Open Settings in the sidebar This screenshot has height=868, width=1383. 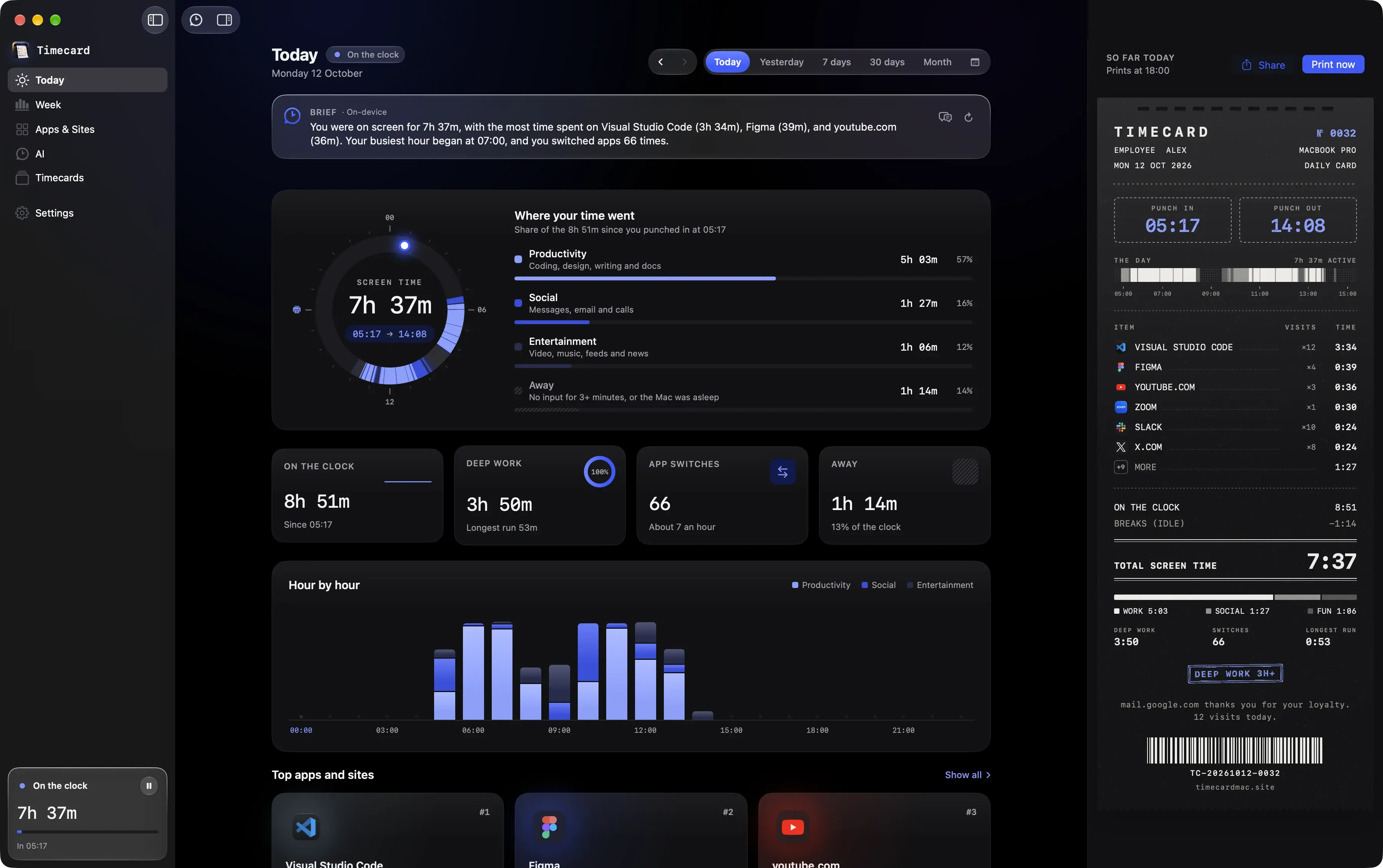click(x=87, y=213)
